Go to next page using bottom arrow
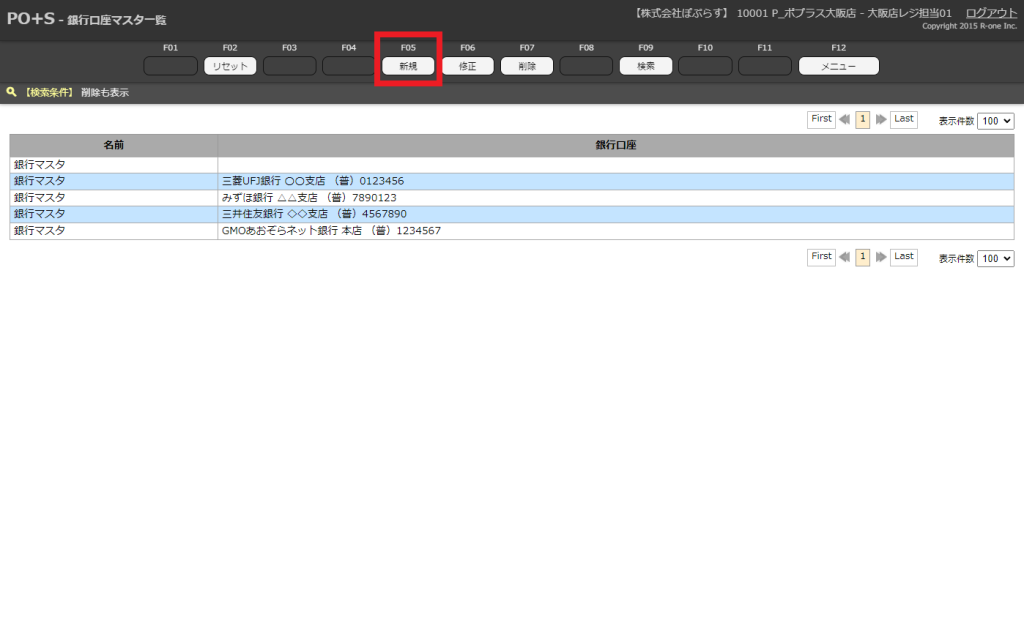 [x=881, y=257]
